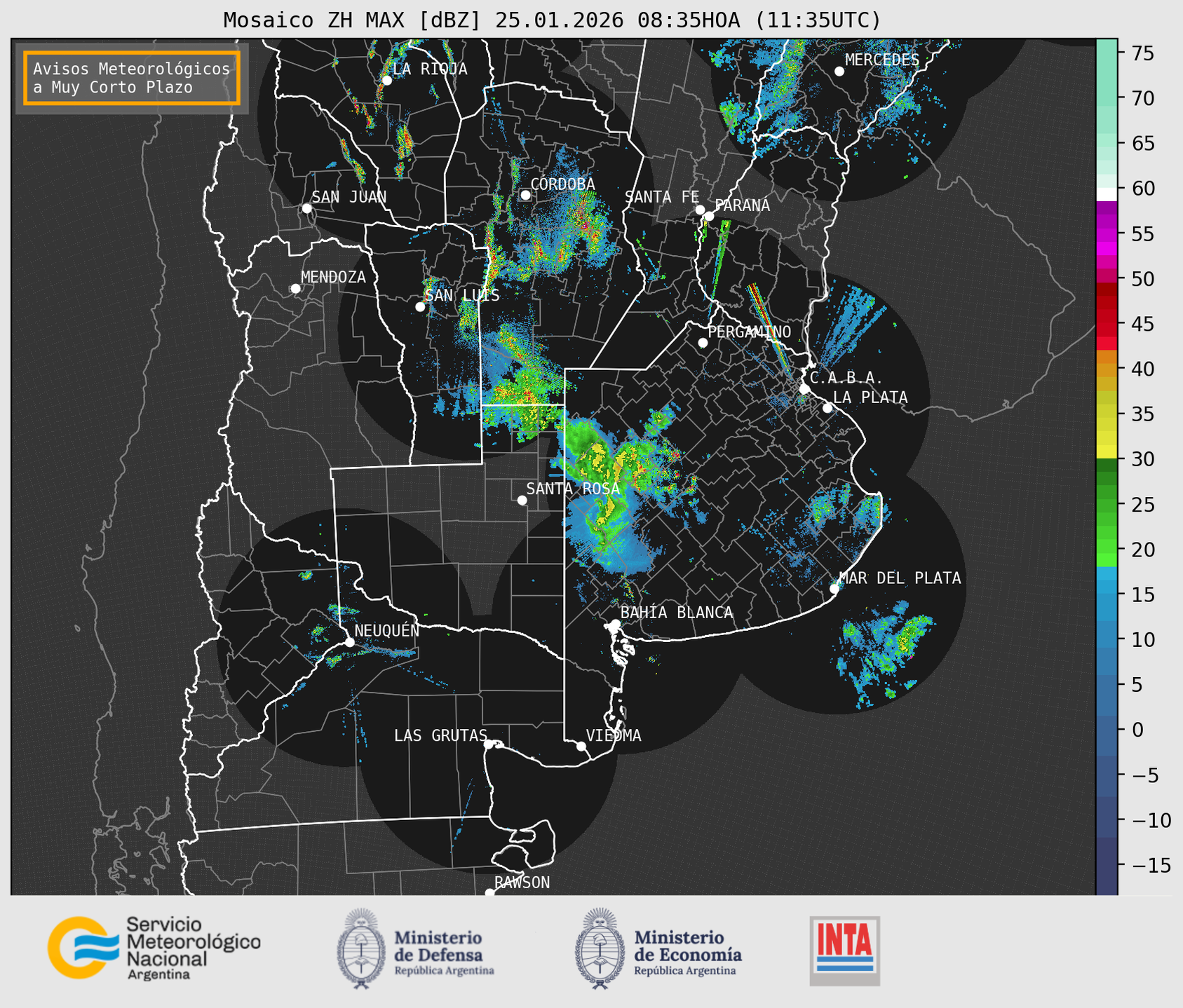Select the MENDOZA city marker
Screen dimensions: 1183x1008
point(295,289)
